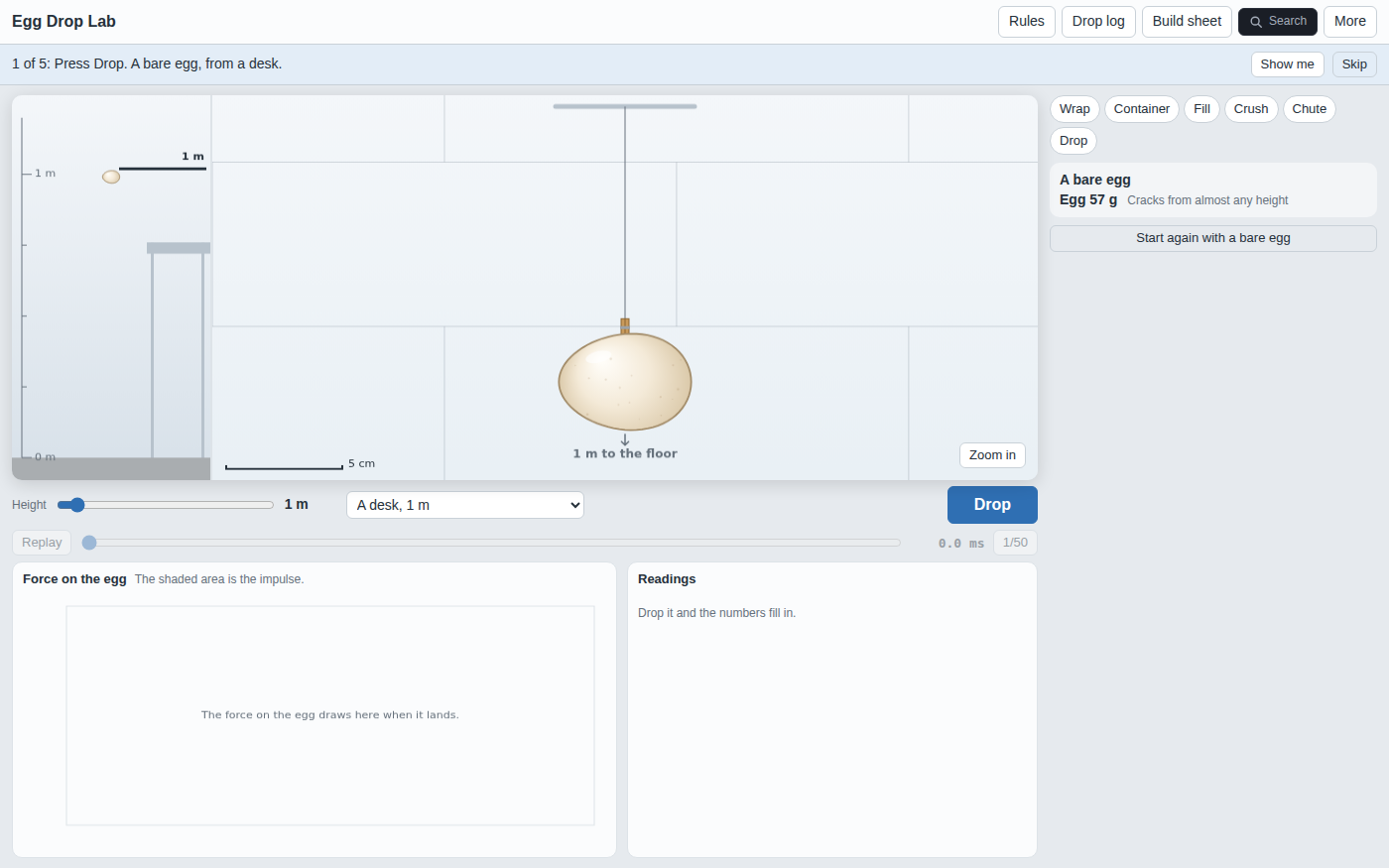
Task: Click the Height slider handle
Action: pyautogui.click(x=77, y=505)
